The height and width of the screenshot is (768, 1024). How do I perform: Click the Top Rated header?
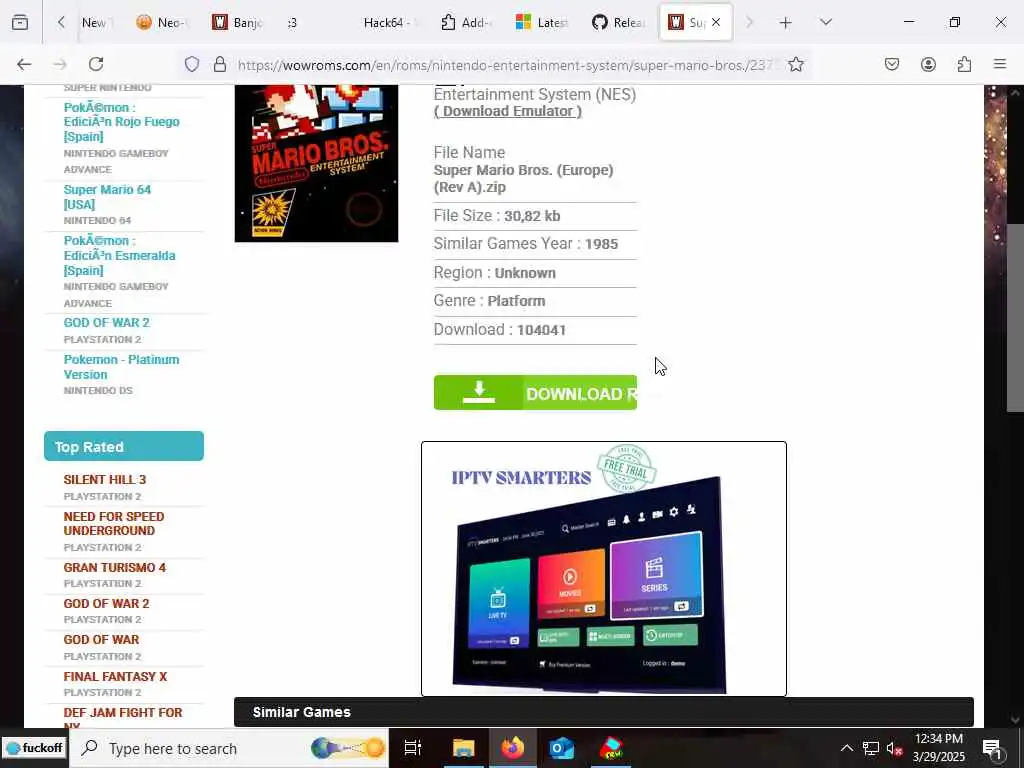(x=123, y=447)
